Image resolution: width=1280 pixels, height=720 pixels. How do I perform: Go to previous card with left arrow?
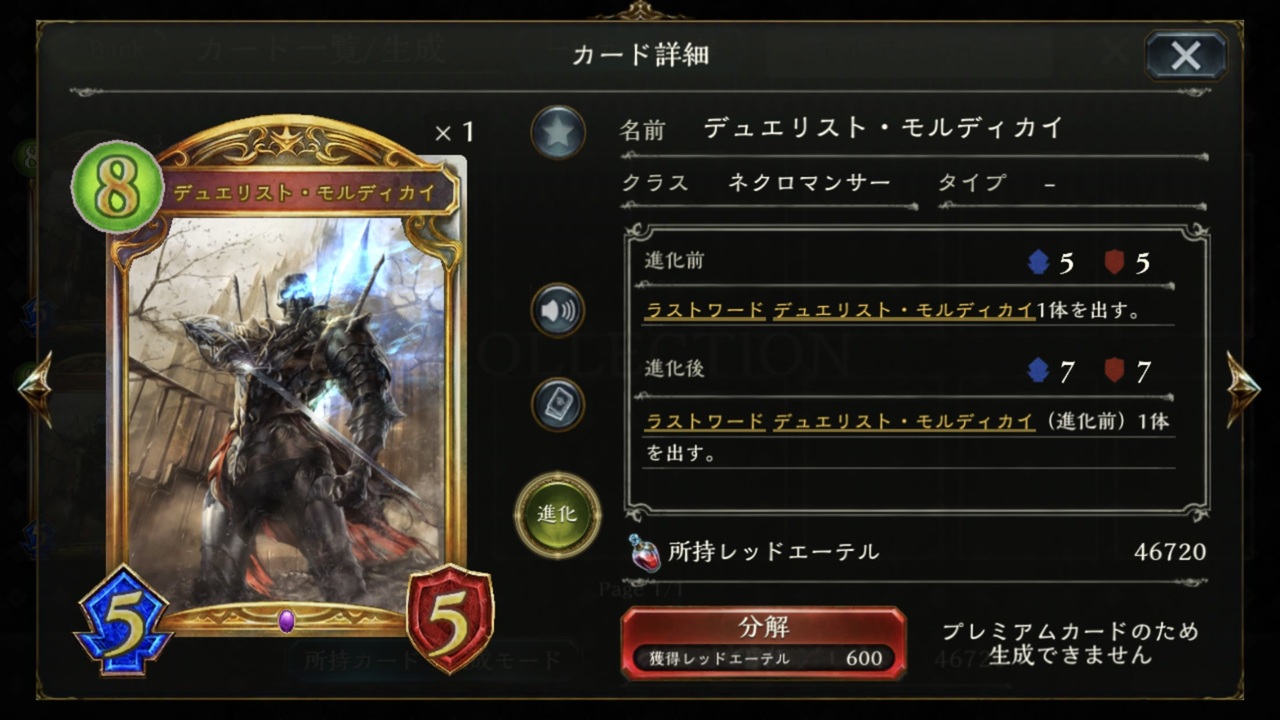[x=35, y=389]
